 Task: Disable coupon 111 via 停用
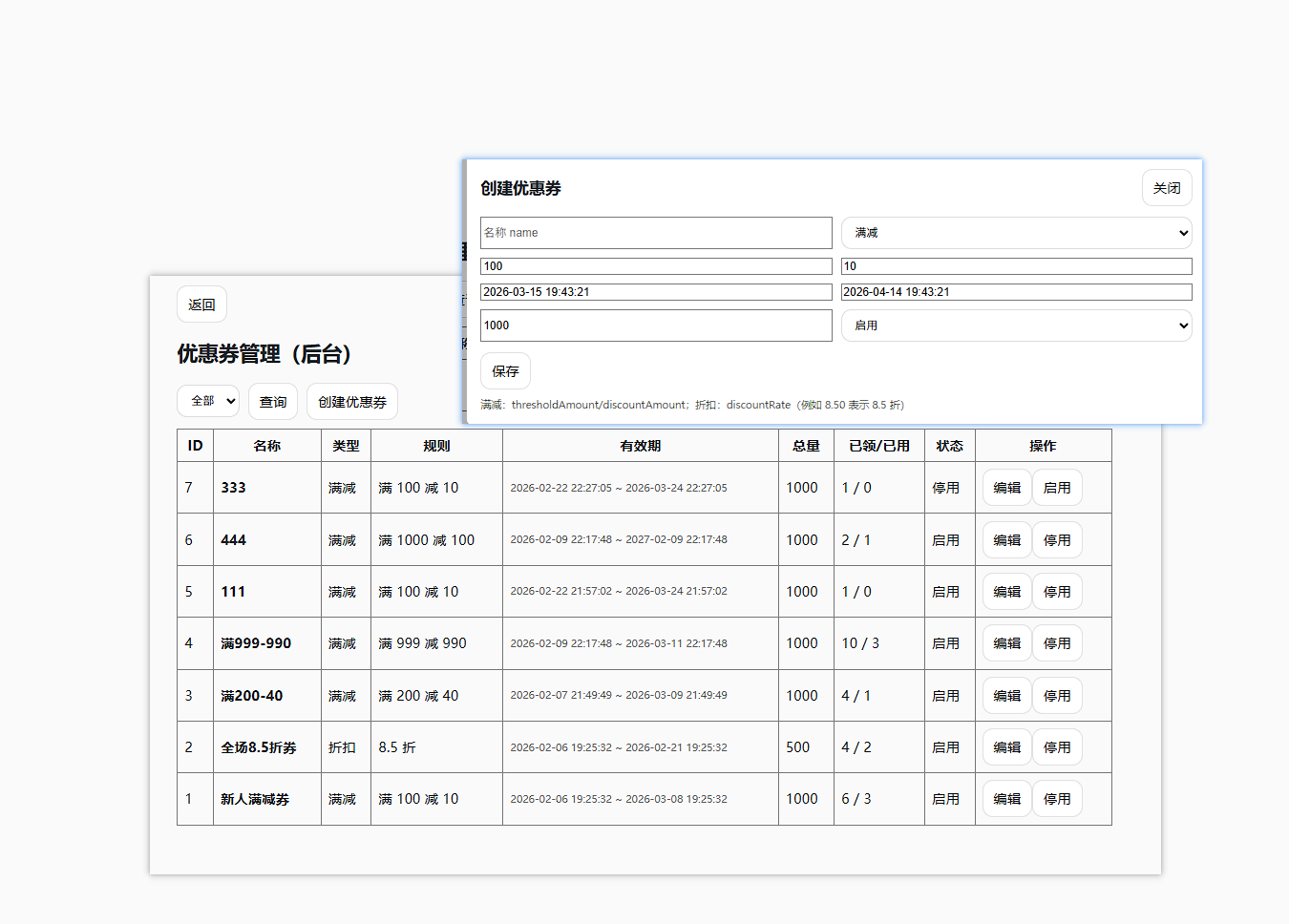1057,592
